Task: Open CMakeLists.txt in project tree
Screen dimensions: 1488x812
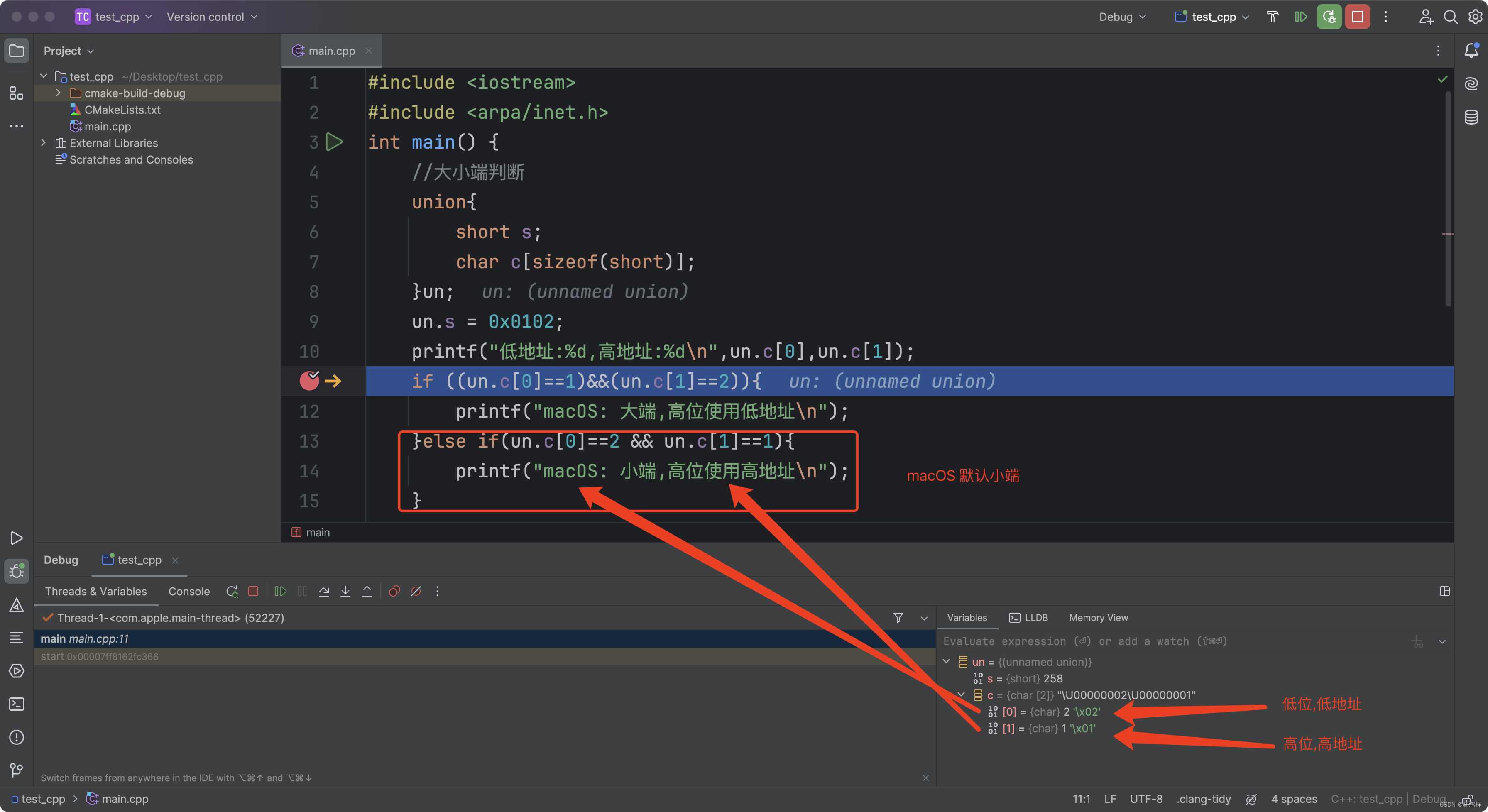Action: click(122, 110)
